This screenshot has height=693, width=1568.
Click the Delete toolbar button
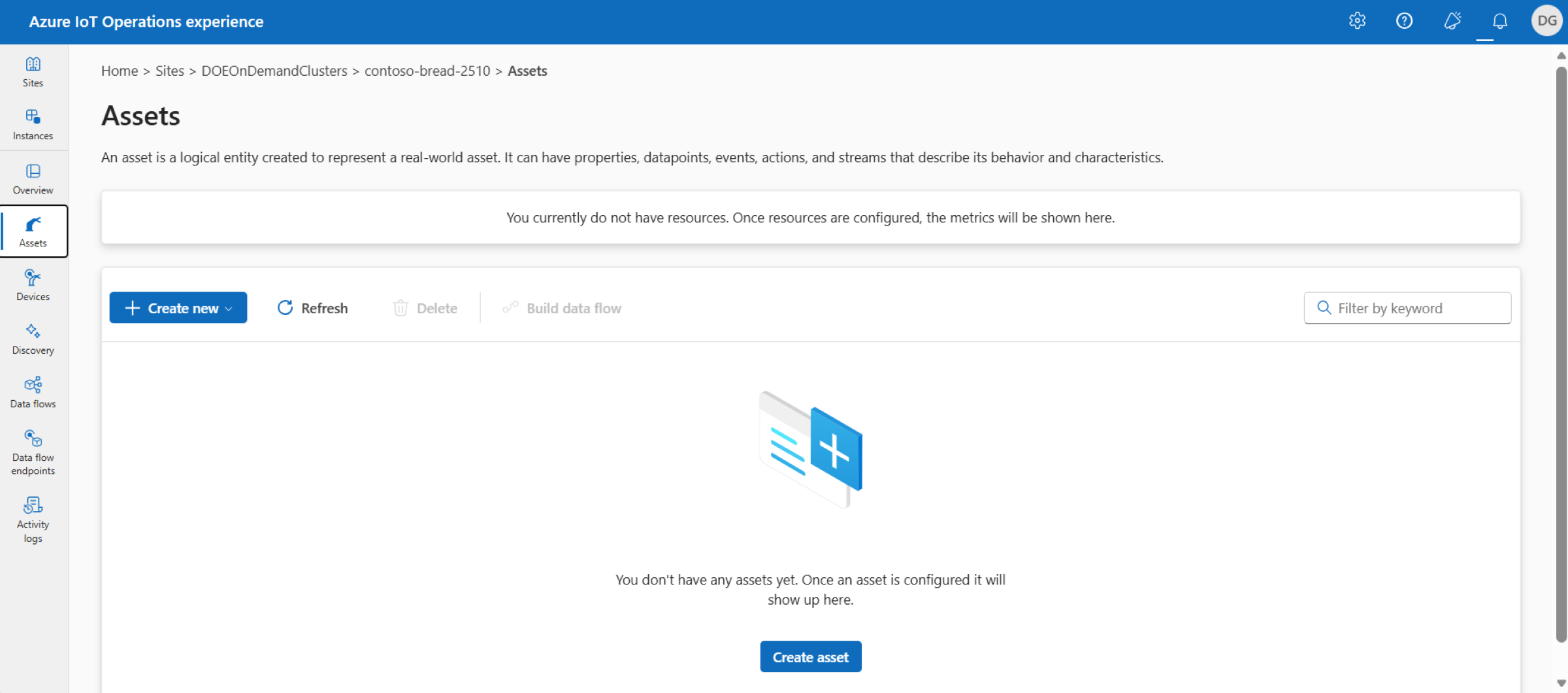[425, 308]
